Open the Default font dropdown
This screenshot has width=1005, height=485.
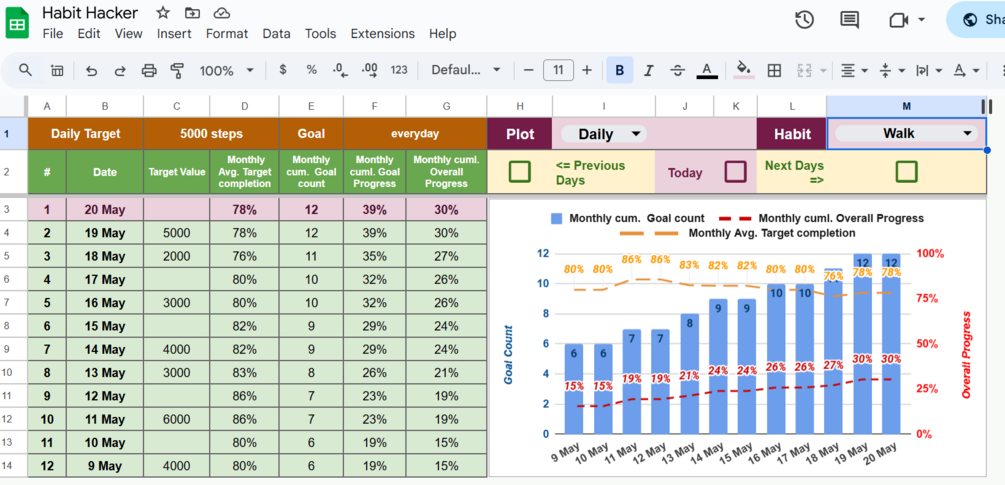tap(466, 70)
